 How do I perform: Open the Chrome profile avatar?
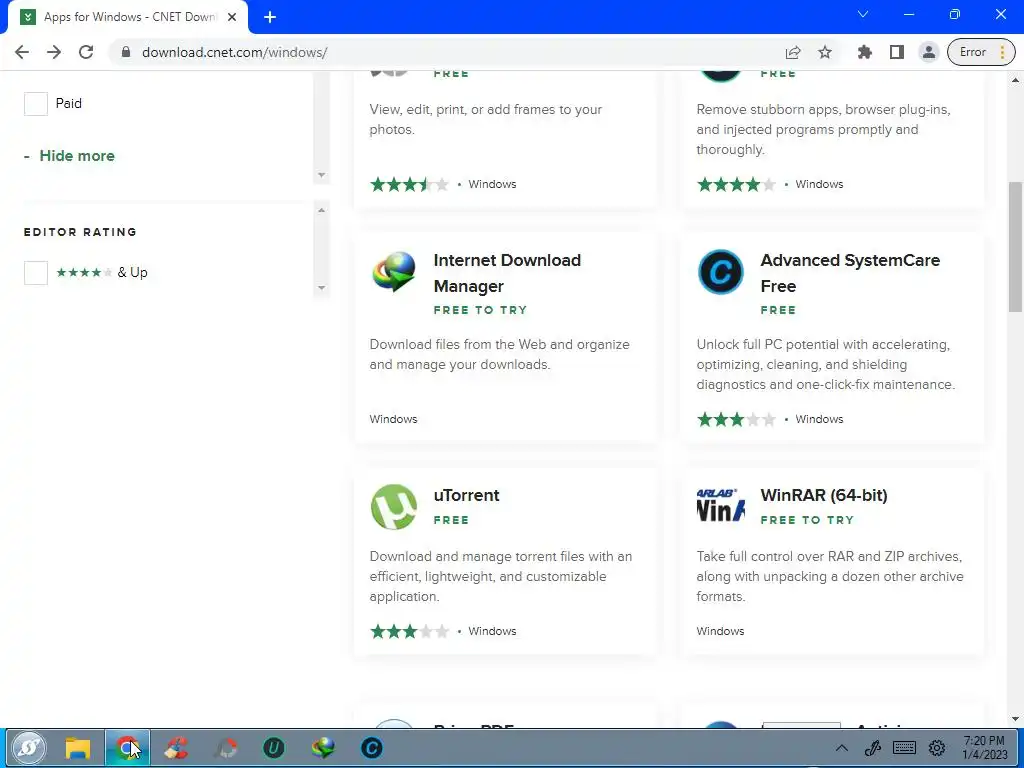[929, 52]
